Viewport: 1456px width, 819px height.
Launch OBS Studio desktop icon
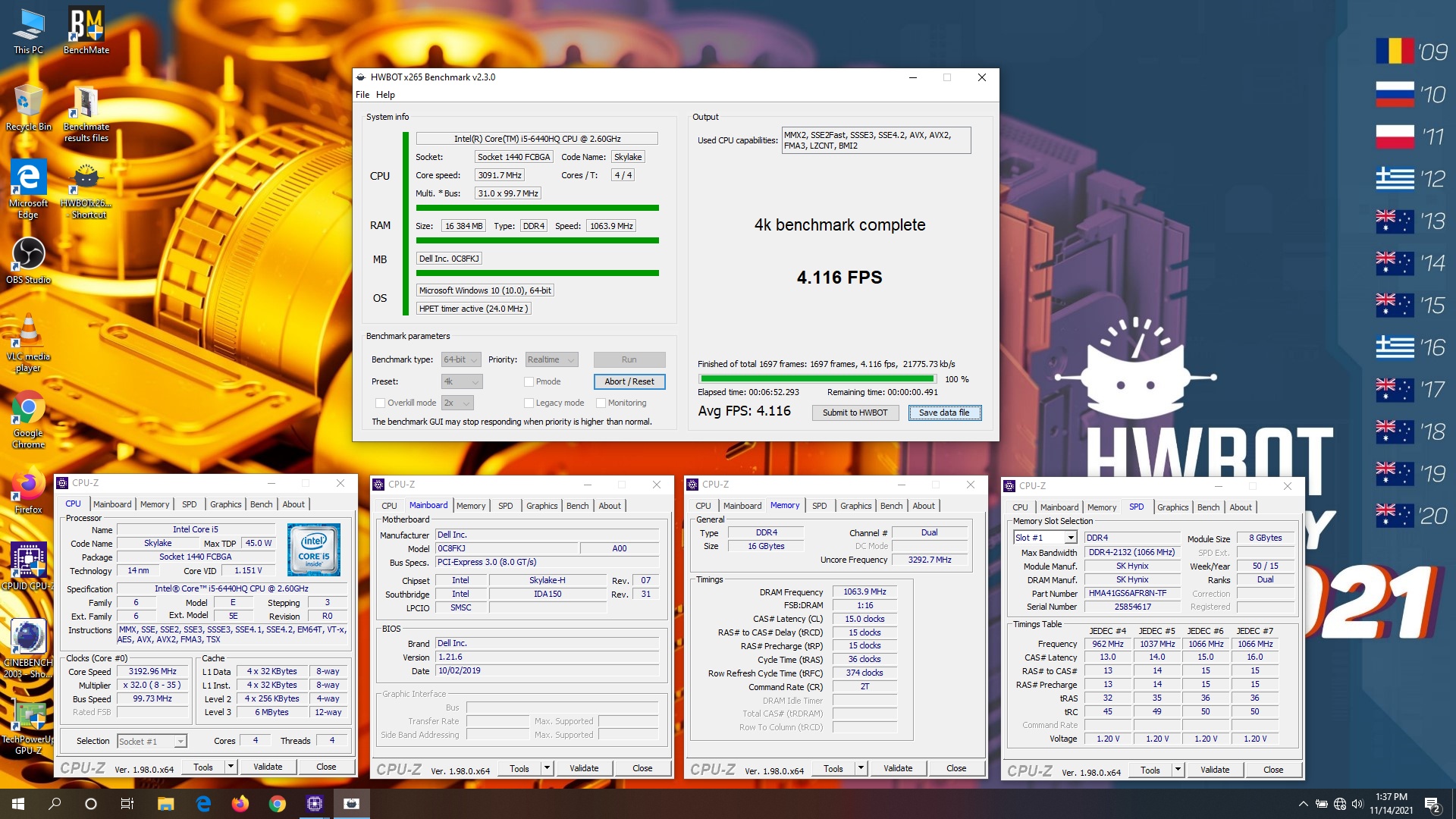(x=28, y=261)
